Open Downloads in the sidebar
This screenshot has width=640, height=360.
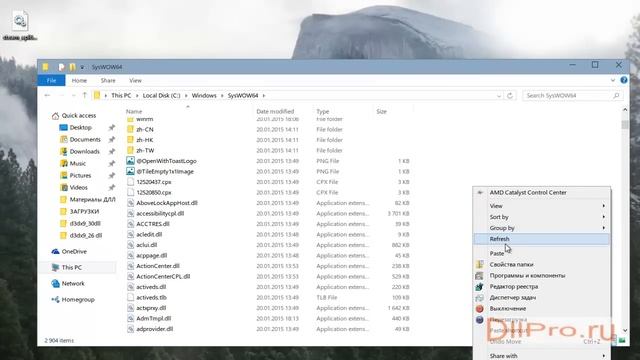[x=84, y=151]
